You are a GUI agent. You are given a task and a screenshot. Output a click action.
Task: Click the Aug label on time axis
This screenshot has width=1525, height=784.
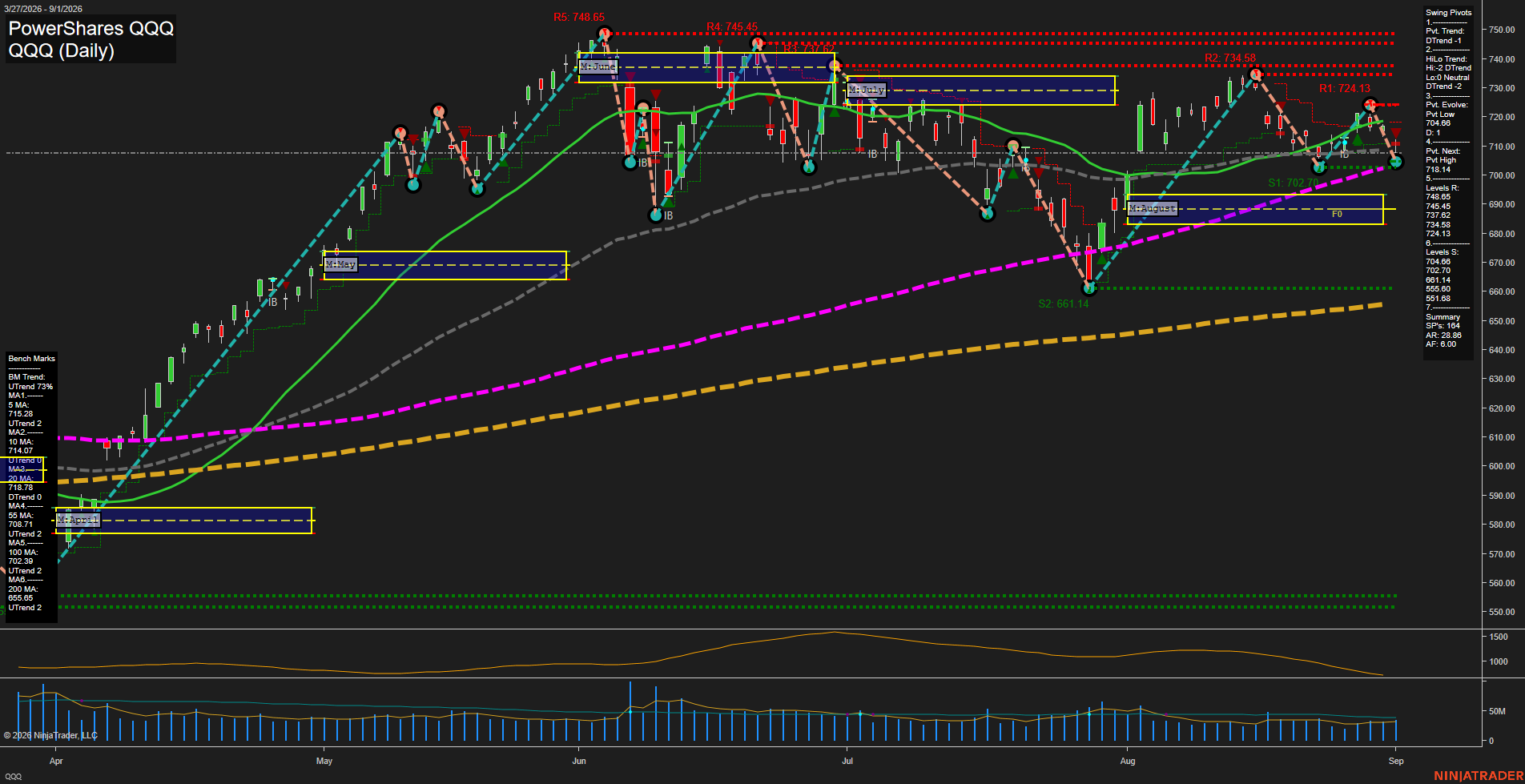coord(1128,761)
